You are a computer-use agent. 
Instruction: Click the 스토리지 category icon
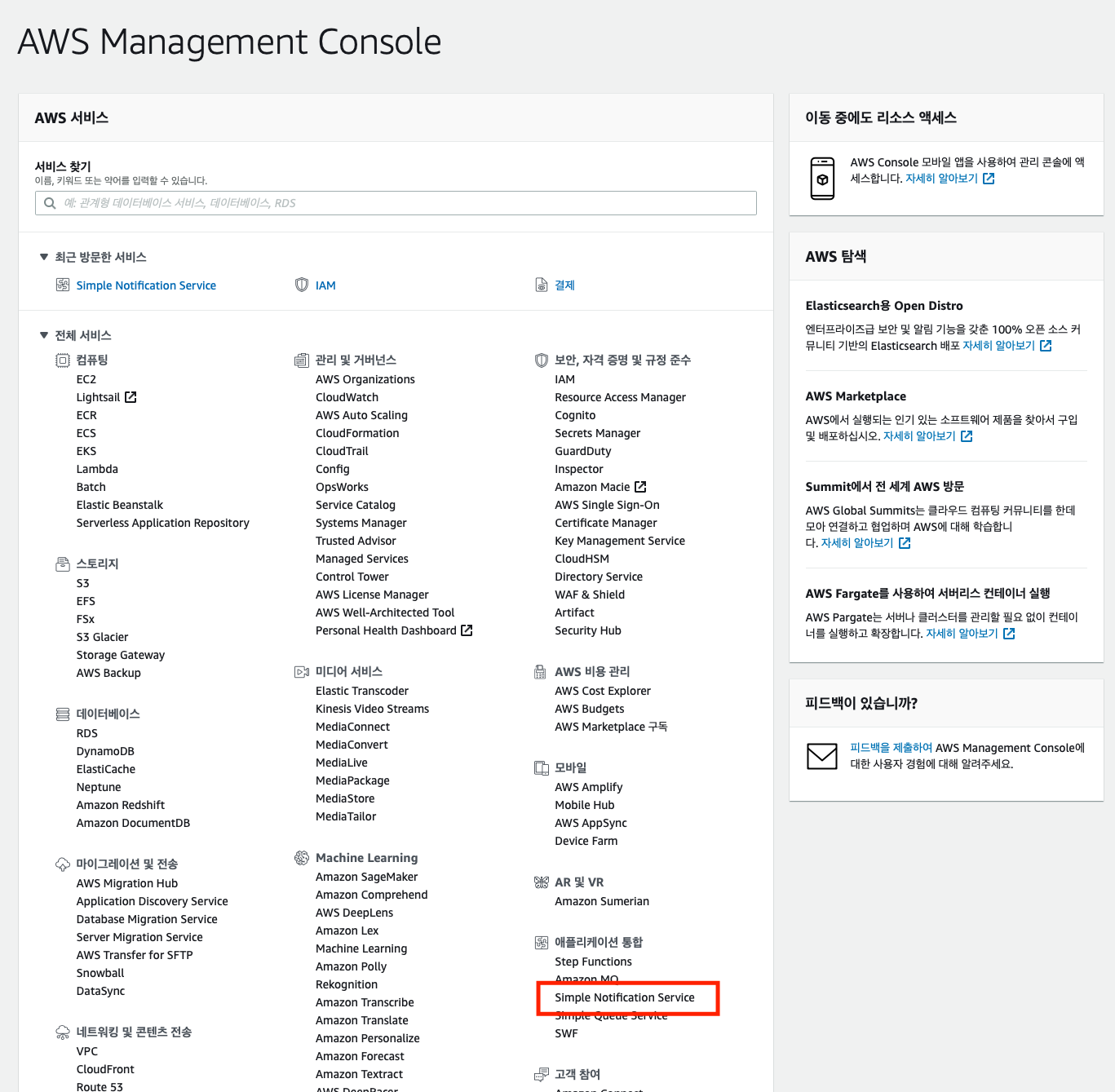(63, 564)
